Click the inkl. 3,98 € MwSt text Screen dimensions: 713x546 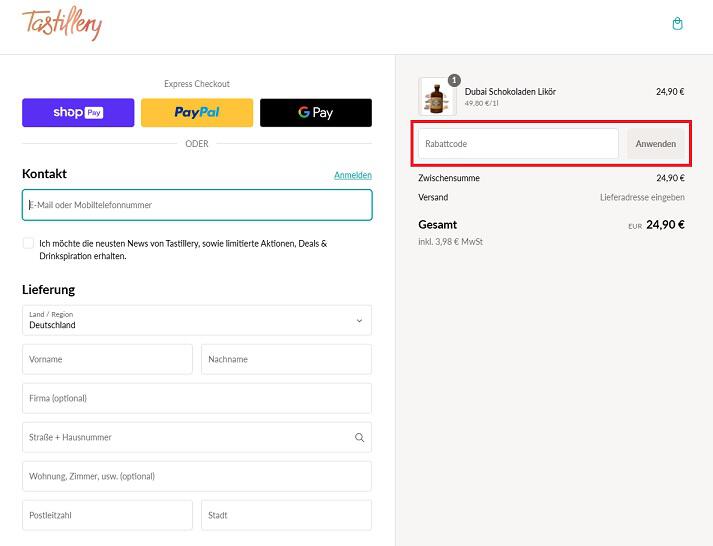(451, 241)
